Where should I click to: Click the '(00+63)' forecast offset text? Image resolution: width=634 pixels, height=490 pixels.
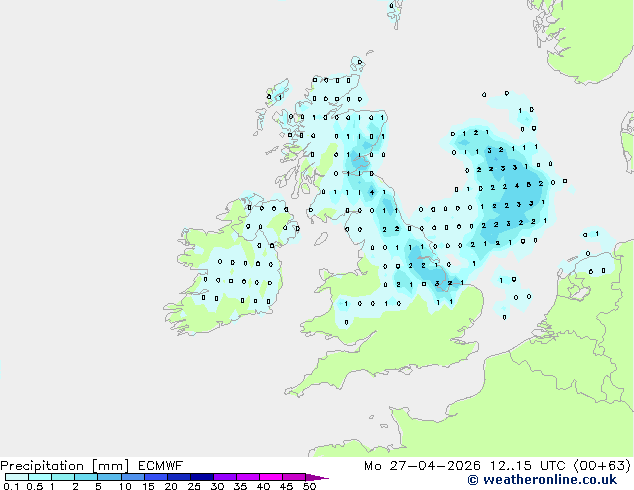pos(602,466)
